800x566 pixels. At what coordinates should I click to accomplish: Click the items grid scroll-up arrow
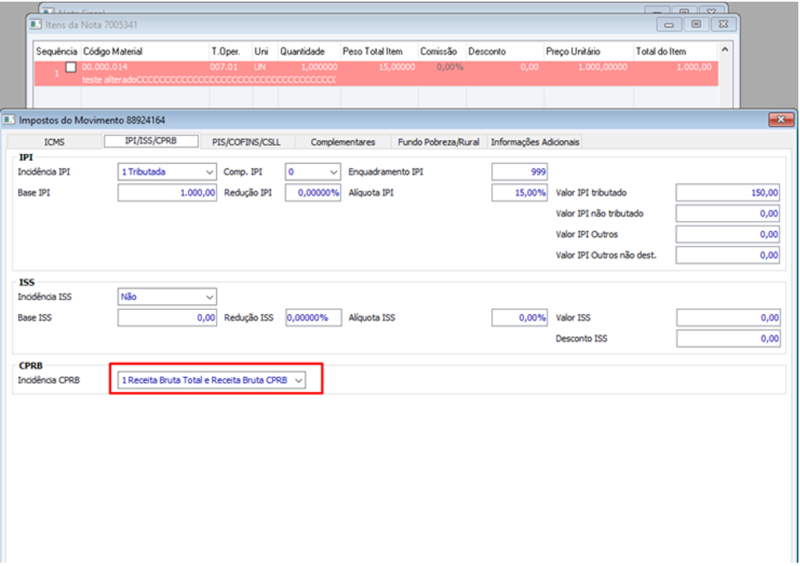pos(725,50)
